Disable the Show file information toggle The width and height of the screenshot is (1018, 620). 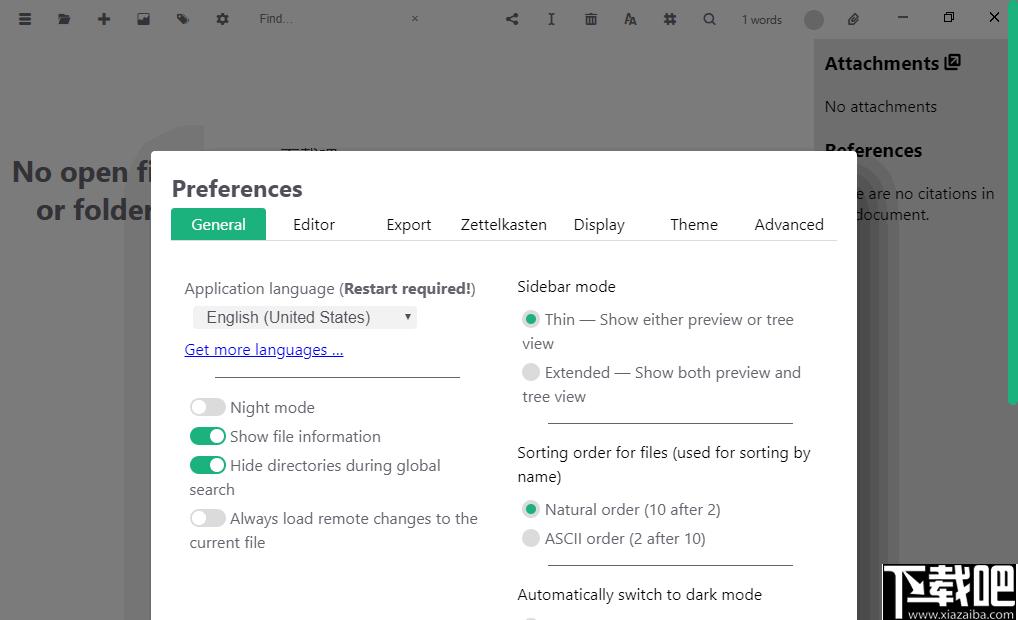pos(208,436)
